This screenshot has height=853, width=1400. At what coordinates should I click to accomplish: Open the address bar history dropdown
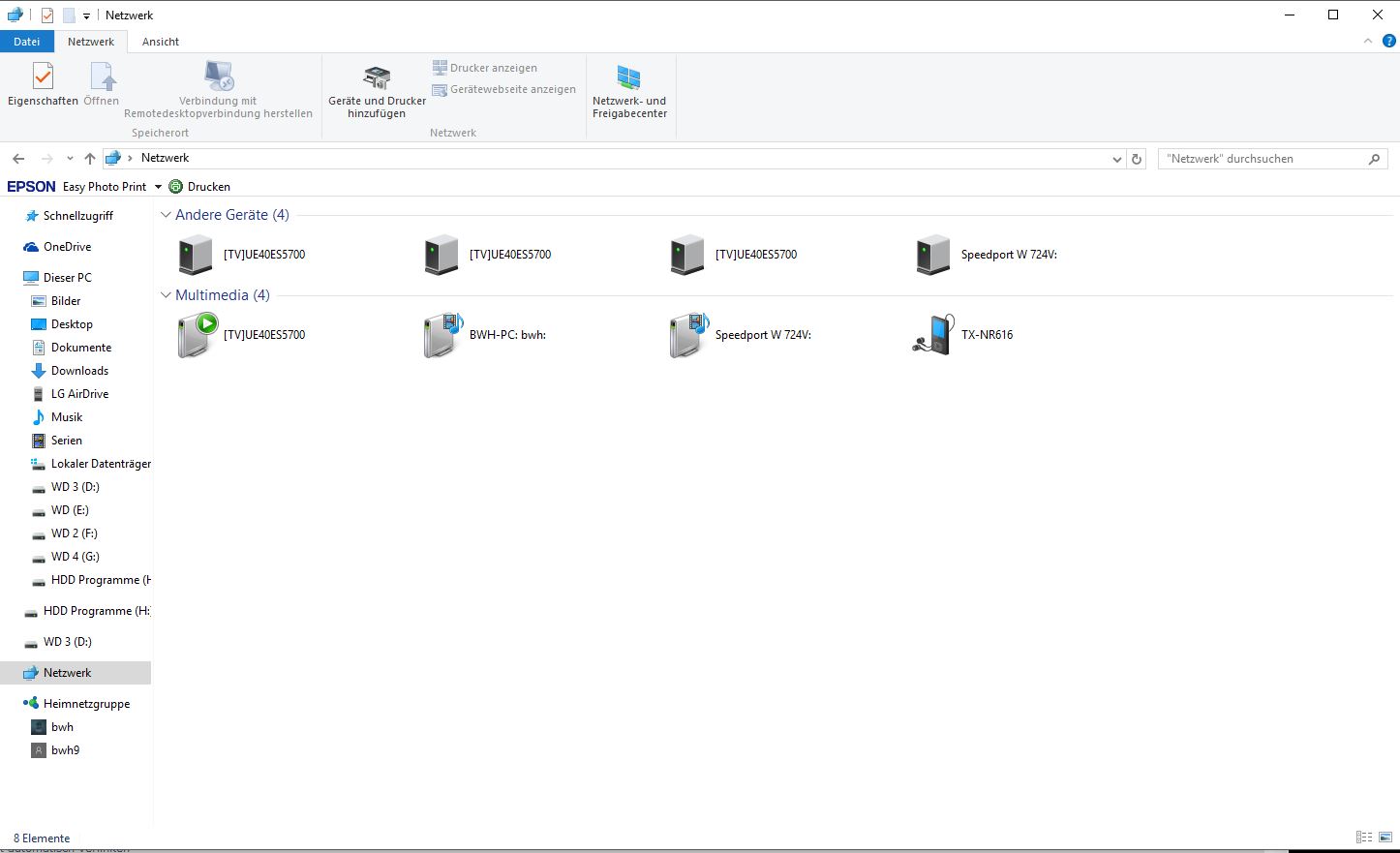pos(1117,159)
